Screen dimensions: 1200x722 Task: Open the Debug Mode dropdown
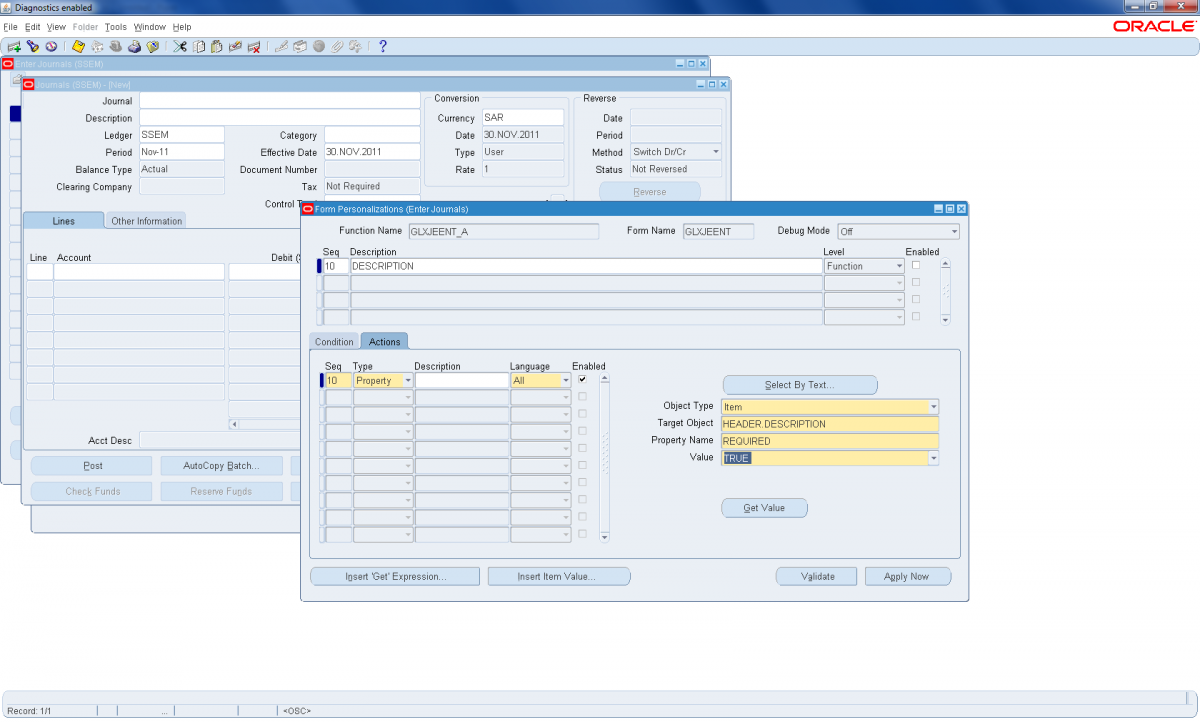click(x=953, y=232)
